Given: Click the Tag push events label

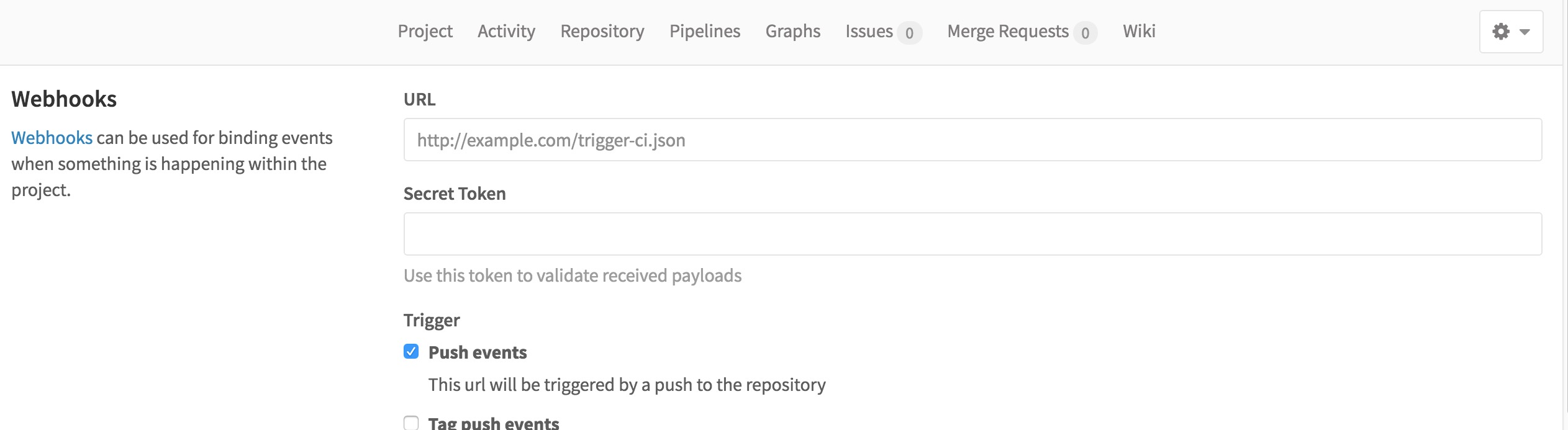Looking at the screenshot, I should tap(494, 423).
